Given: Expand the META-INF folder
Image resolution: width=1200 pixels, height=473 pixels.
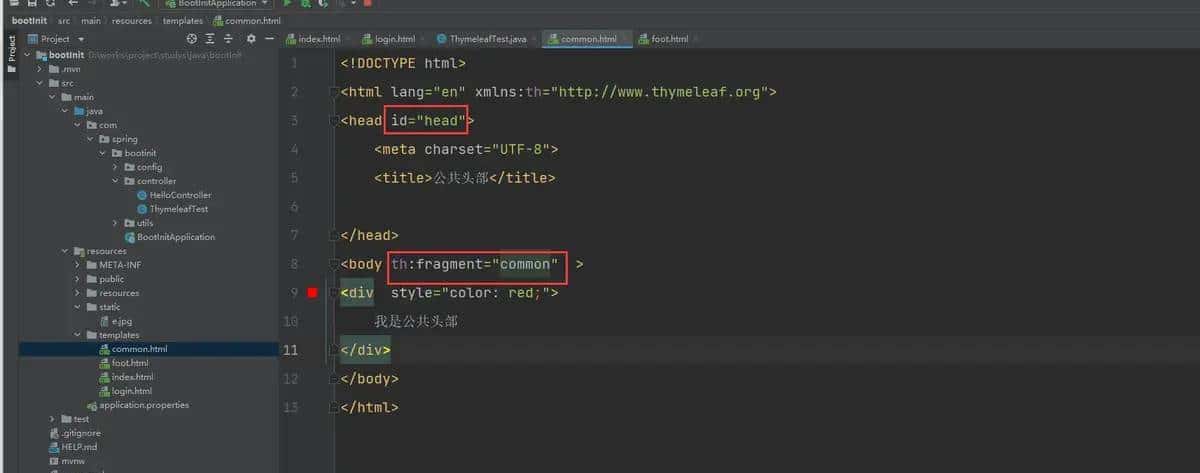Looking at the screenshot, I should [77, 265].
